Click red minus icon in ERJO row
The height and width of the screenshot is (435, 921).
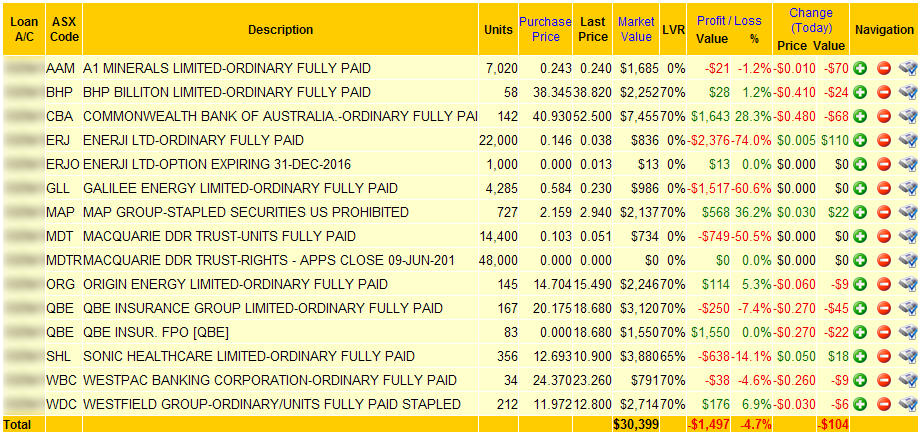[x=884, y=164]
